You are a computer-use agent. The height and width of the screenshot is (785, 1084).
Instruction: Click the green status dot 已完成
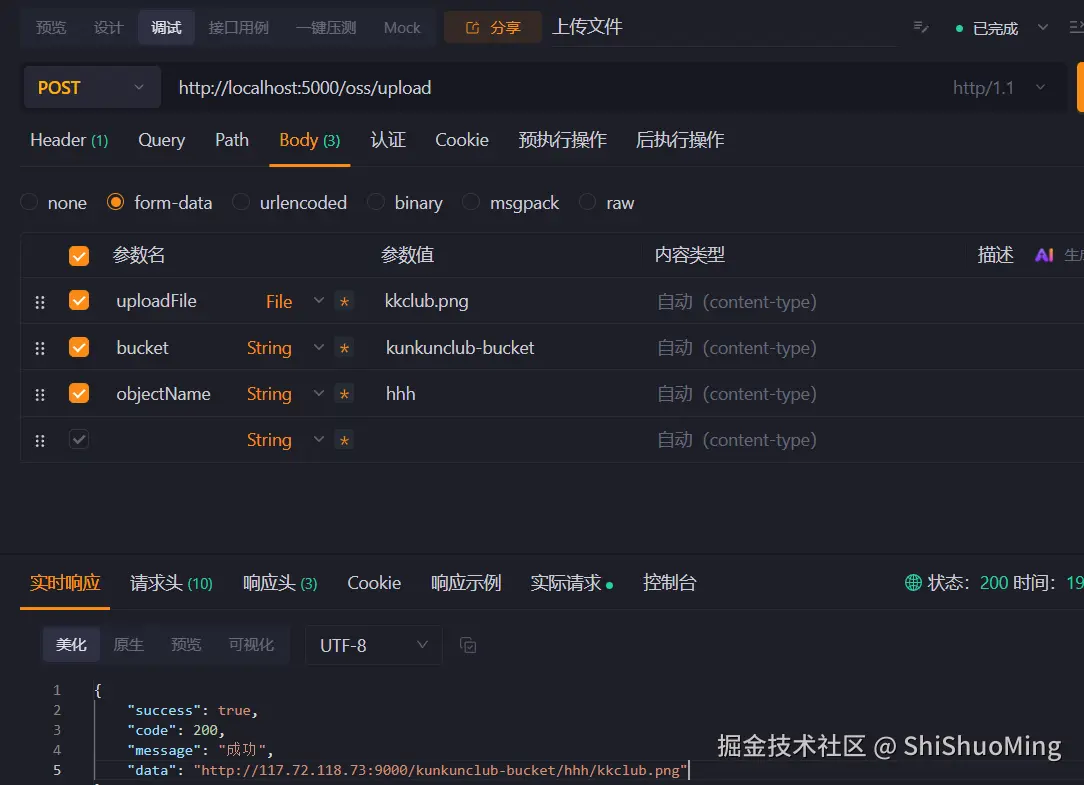click(959, 28)
